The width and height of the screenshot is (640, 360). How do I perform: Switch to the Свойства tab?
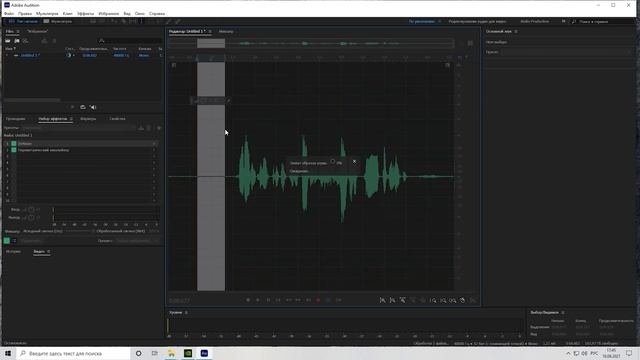pos(117,119)
